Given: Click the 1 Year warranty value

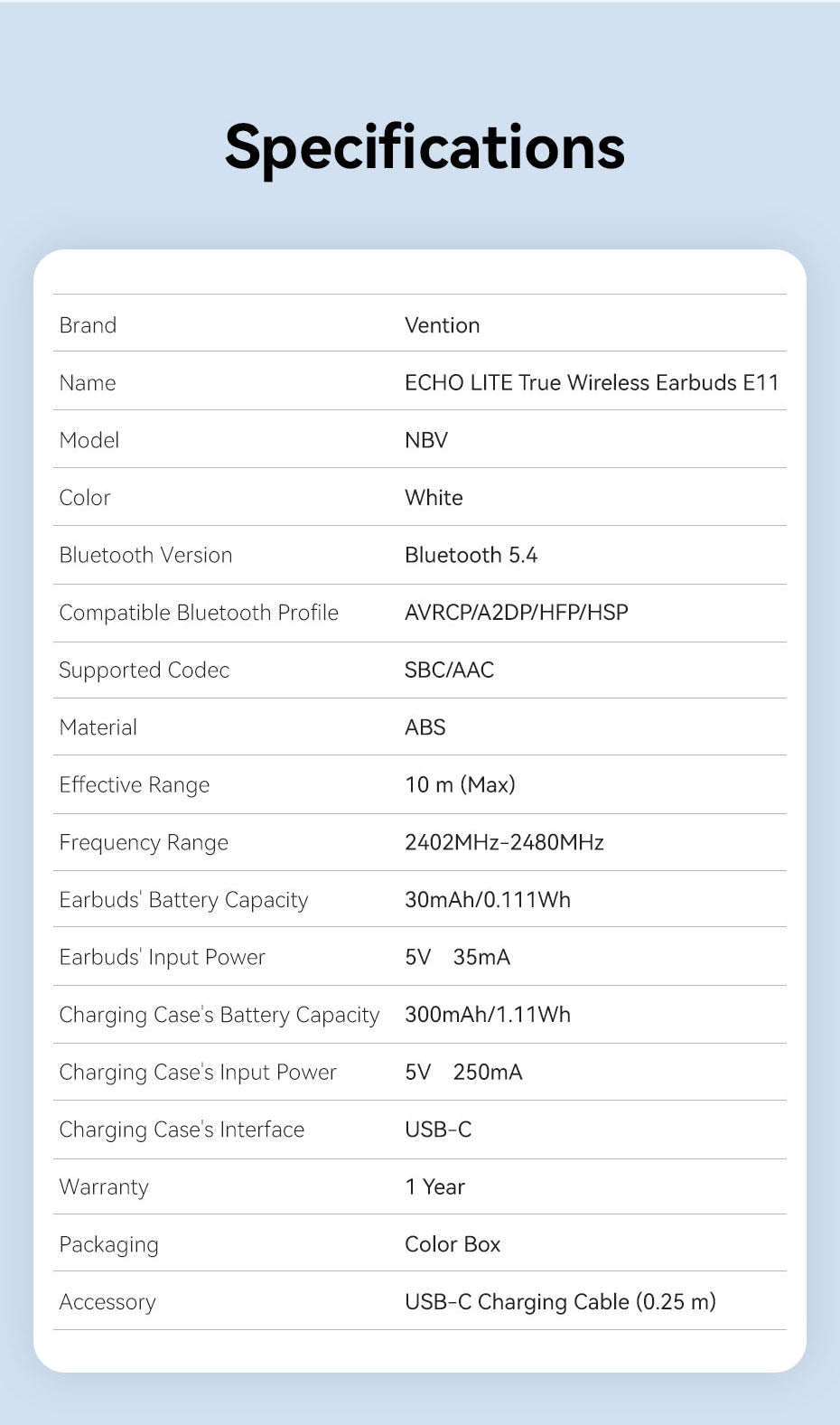Looking at the screenshot, I should click(x=434, y=1186).
